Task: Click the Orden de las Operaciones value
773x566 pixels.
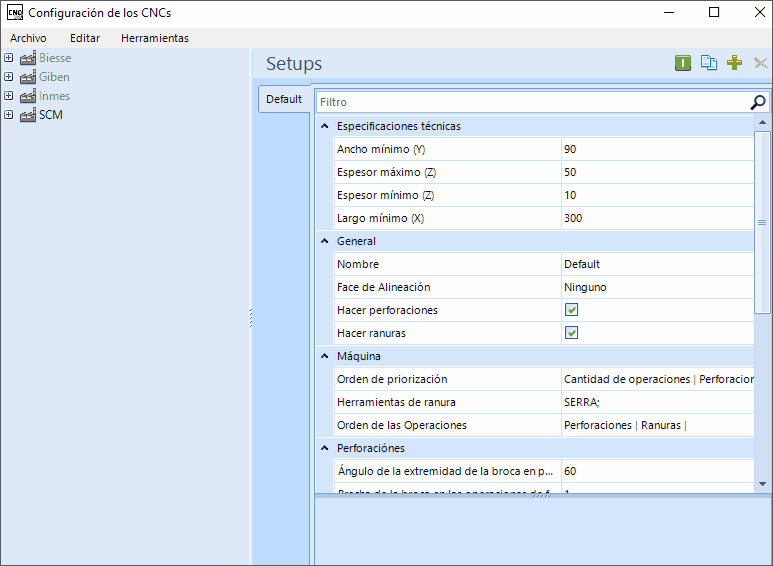Action: pyautogui.click(x=658, y=425)
